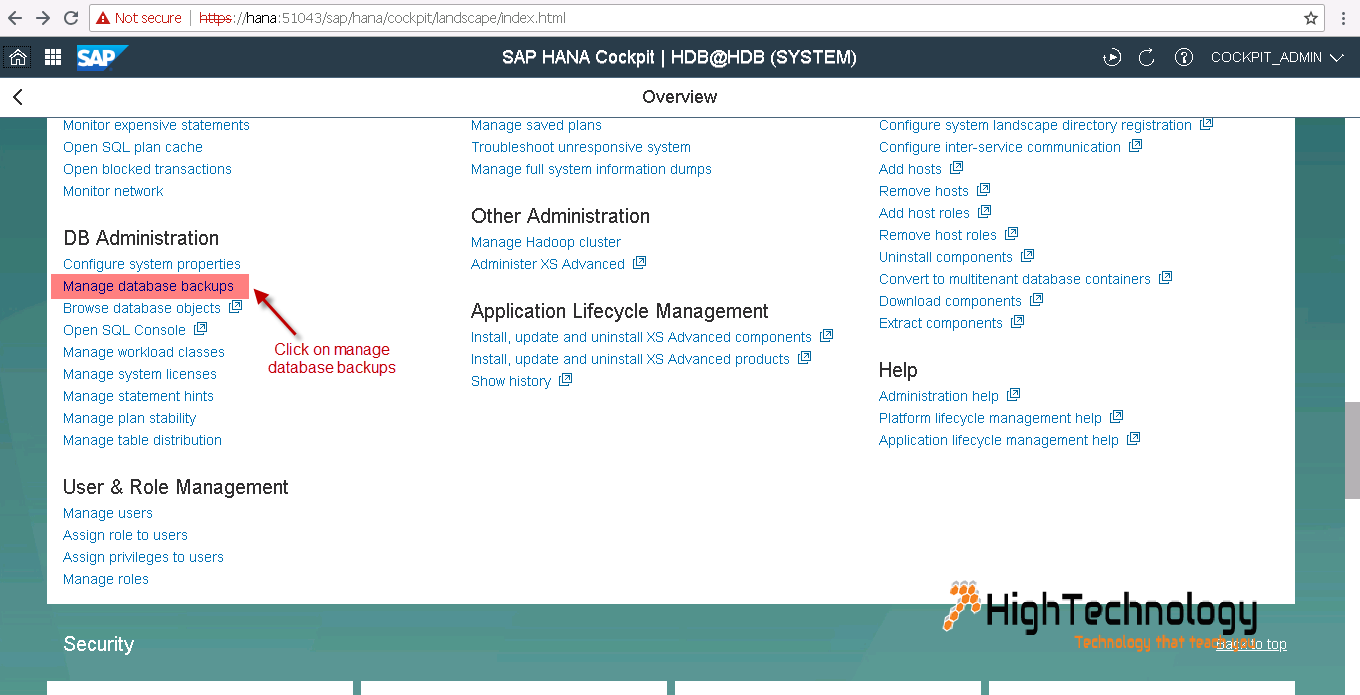Open Monitor expensive statements link
This screenshot has width=1360, height=695.
tap(156, 125)
